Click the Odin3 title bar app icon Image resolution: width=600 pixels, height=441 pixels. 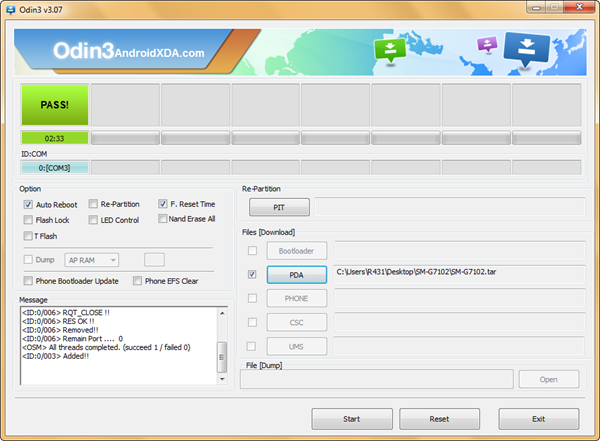[11, 10]
